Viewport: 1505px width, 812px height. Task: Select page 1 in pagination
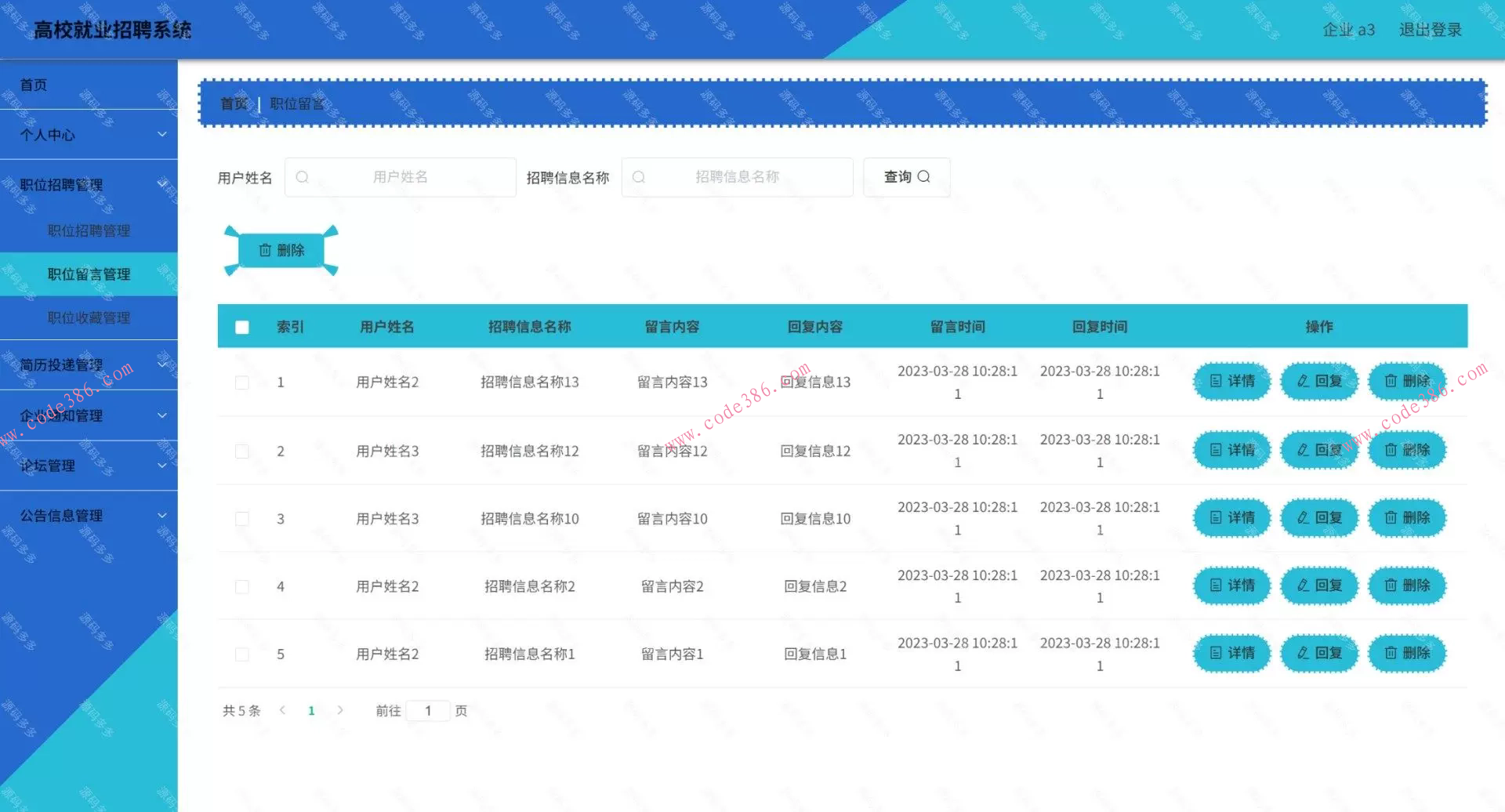[x=311, y=710]
